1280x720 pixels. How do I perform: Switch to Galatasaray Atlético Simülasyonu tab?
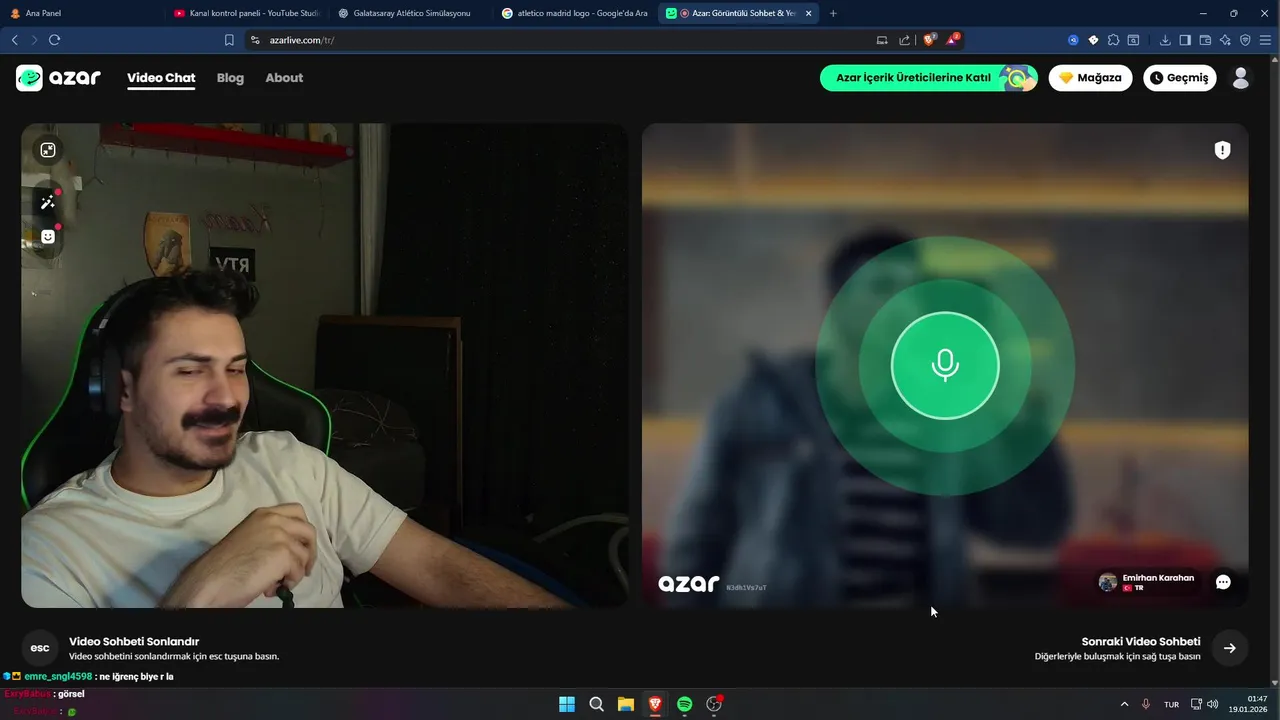point(410,13)
